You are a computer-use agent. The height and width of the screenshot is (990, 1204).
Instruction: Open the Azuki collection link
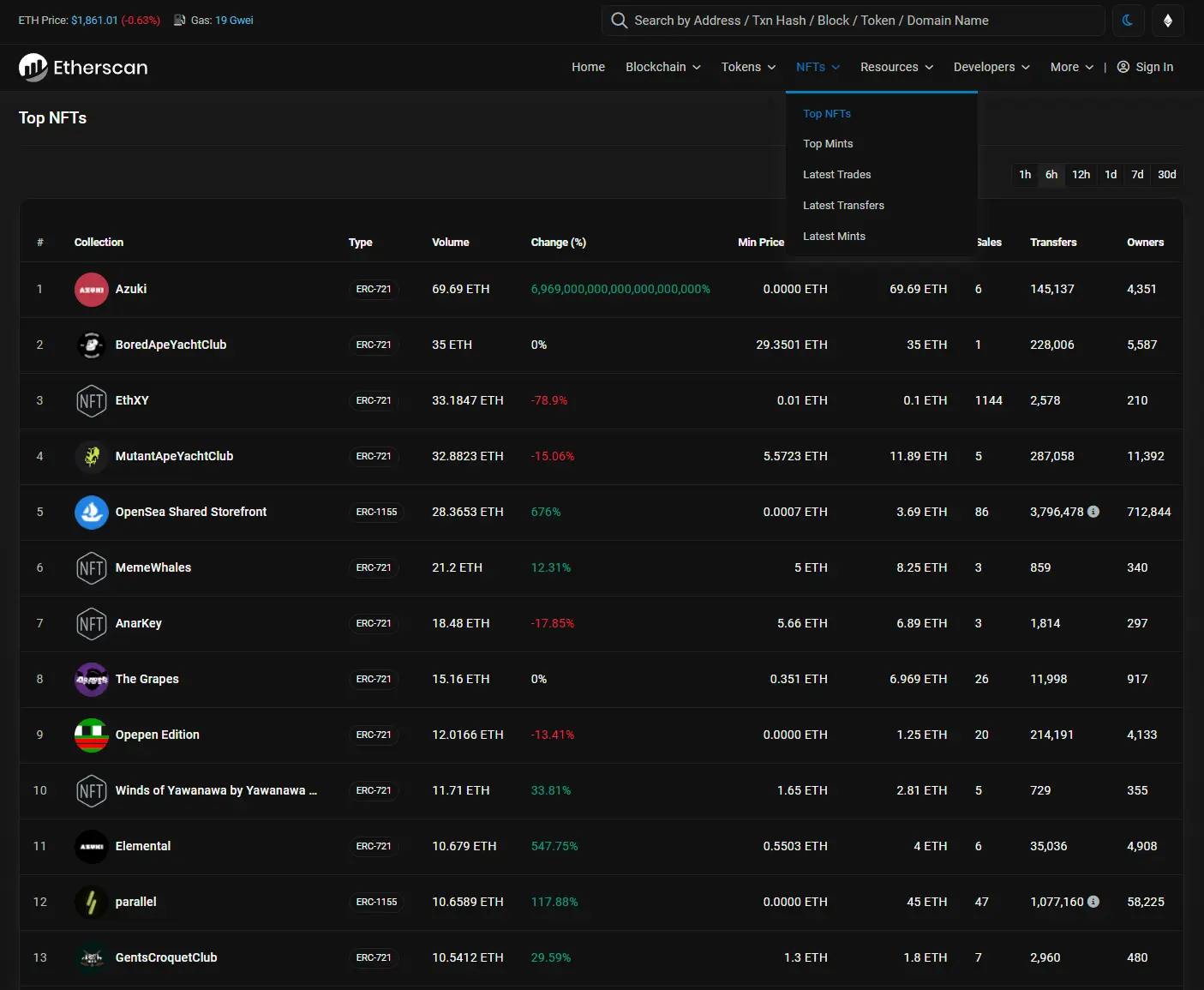point(131,289)
